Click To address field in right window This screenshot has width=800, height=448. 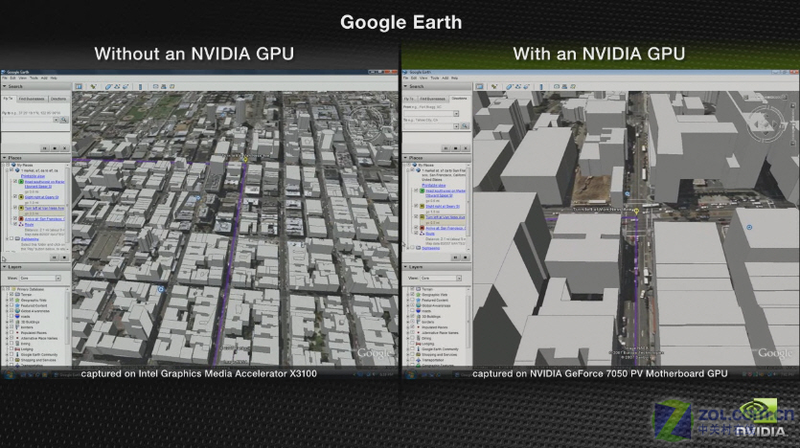431,126
